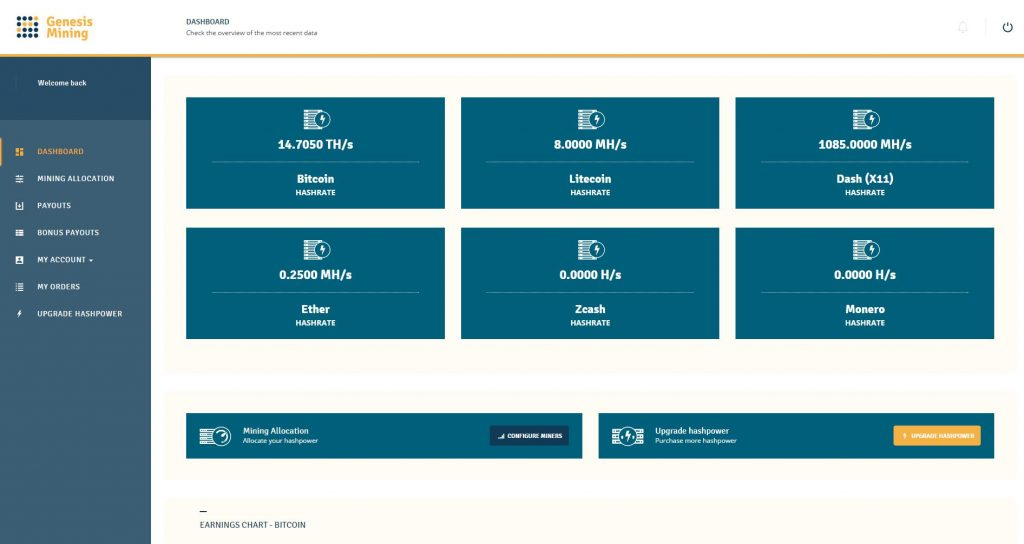Click the 14.7050 TH/s value
This screenshot has width=1024, height=544.
click(315, 144)
